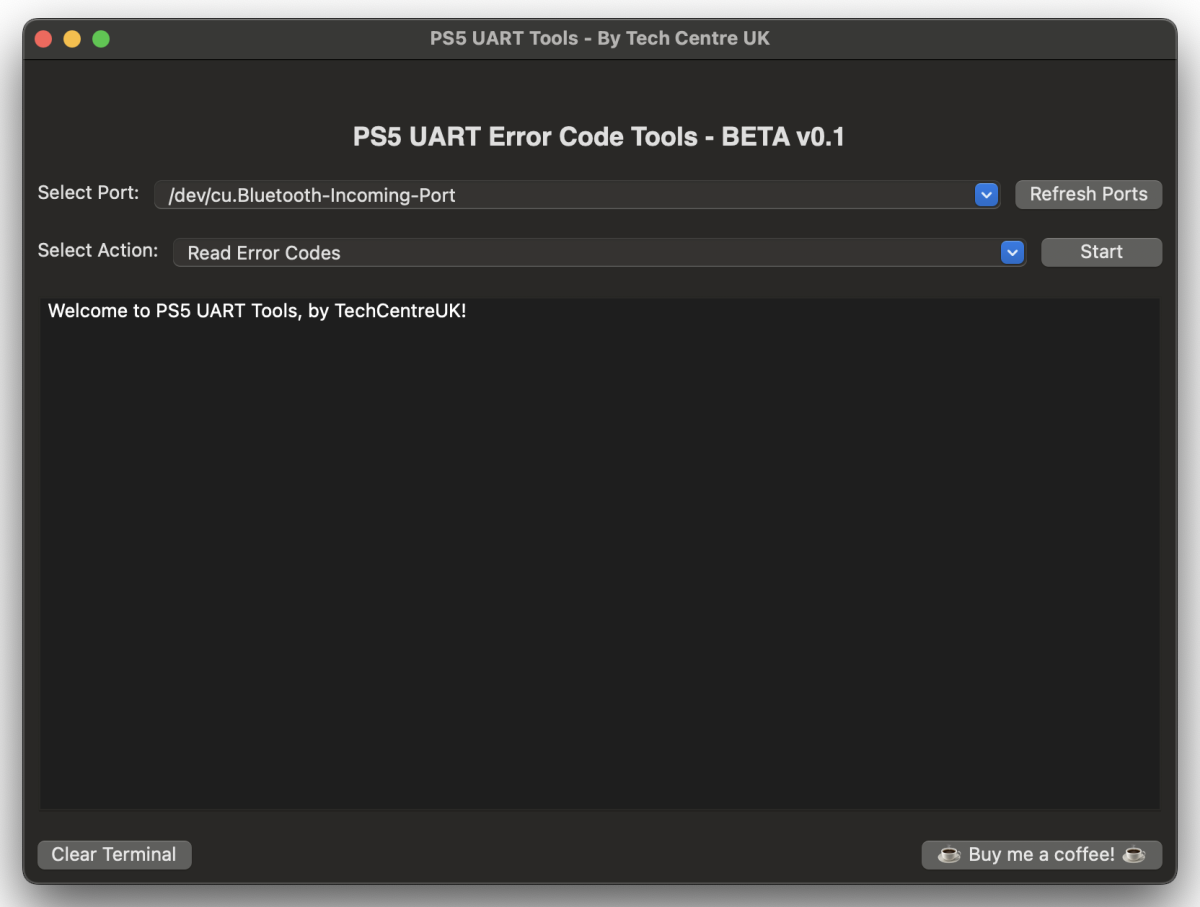Click the blue chevron on the port dropdown

[986, 194]
